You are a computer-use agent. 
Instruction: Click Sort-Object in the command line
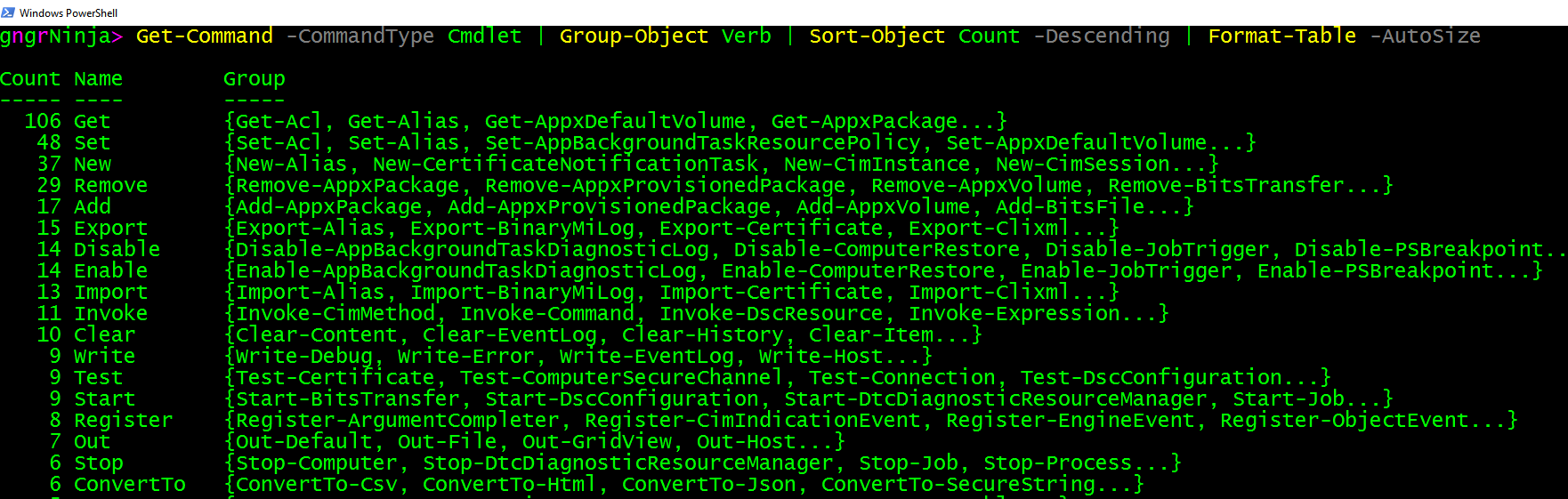tap(877, 36)
